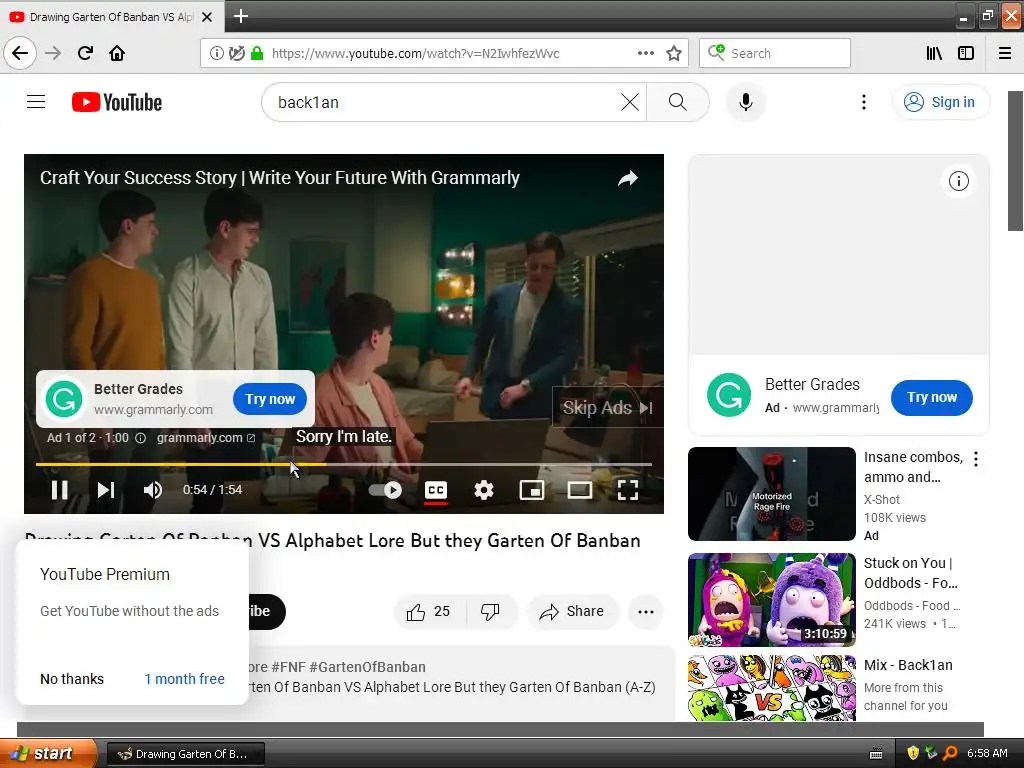Open the magnifier tray icon
1024x768 pixels.
[950, 753]
